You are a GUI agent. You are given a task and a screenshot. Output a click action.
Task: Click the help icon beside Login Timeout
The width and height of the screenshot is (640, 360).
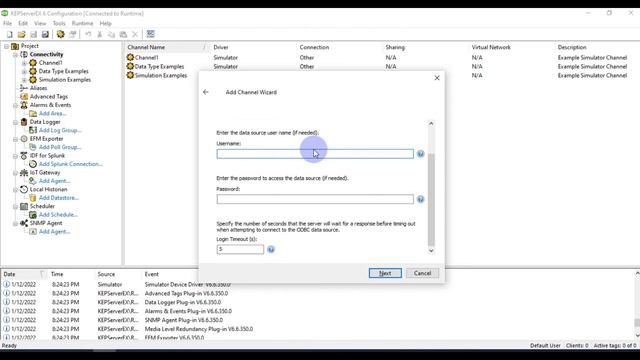coord(271,249)
